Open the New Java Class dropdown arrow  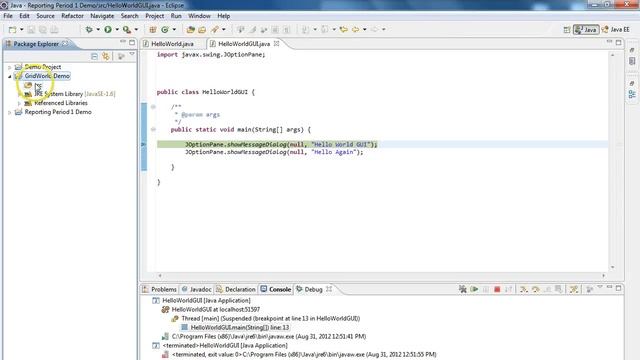click(174, 29)
